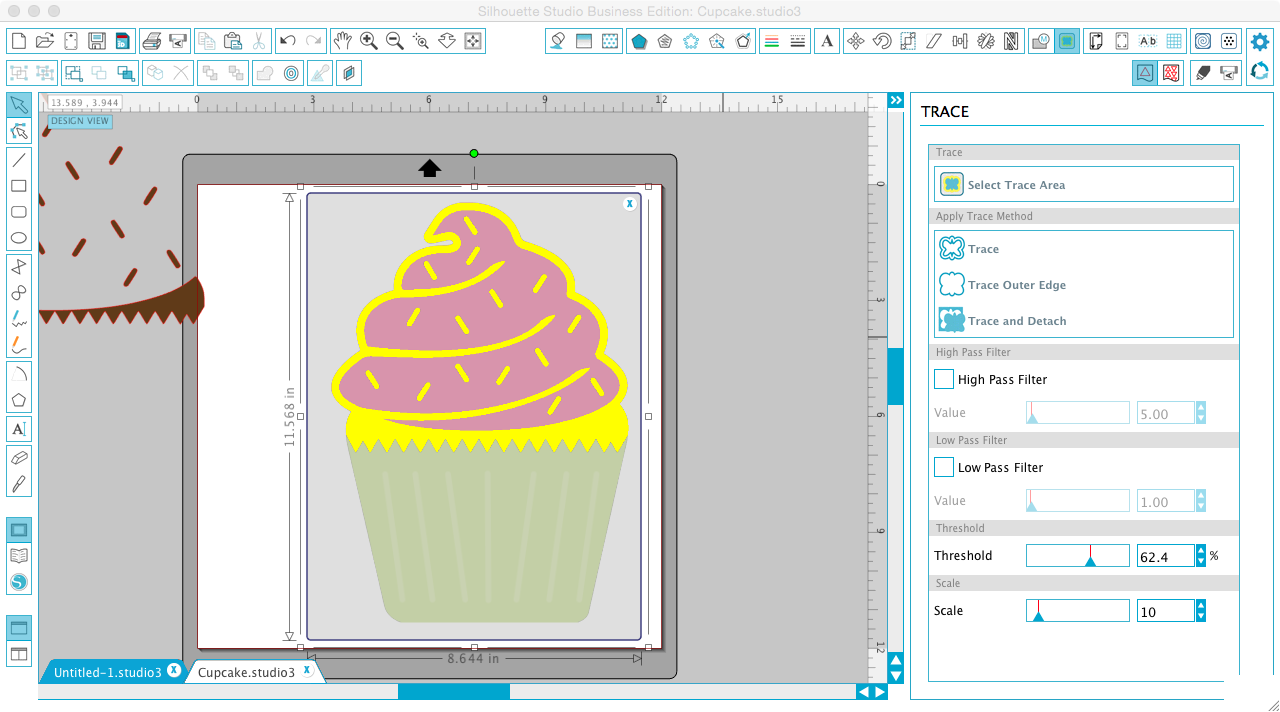Enable the High Pass Filter
1280x712 pixels.
pos(943,379)
